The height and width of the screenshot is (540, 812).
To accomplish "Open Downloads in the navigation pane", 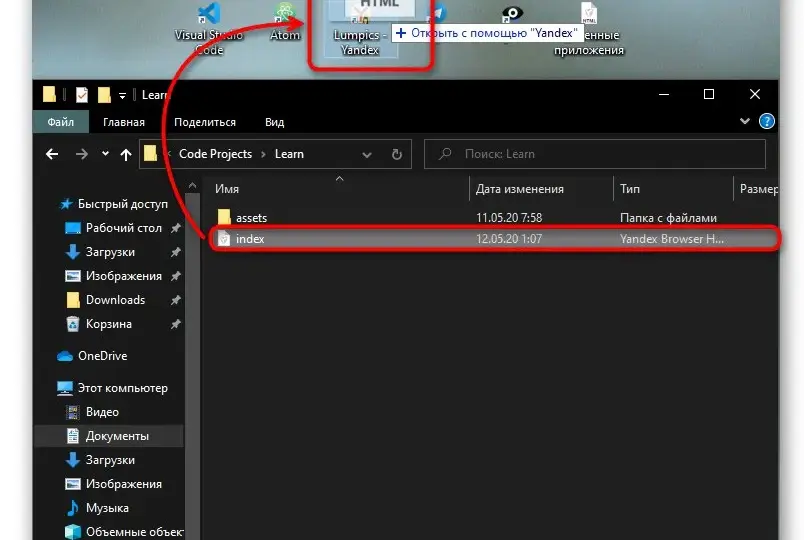I will pyautogui.click(x=115, y=300).
